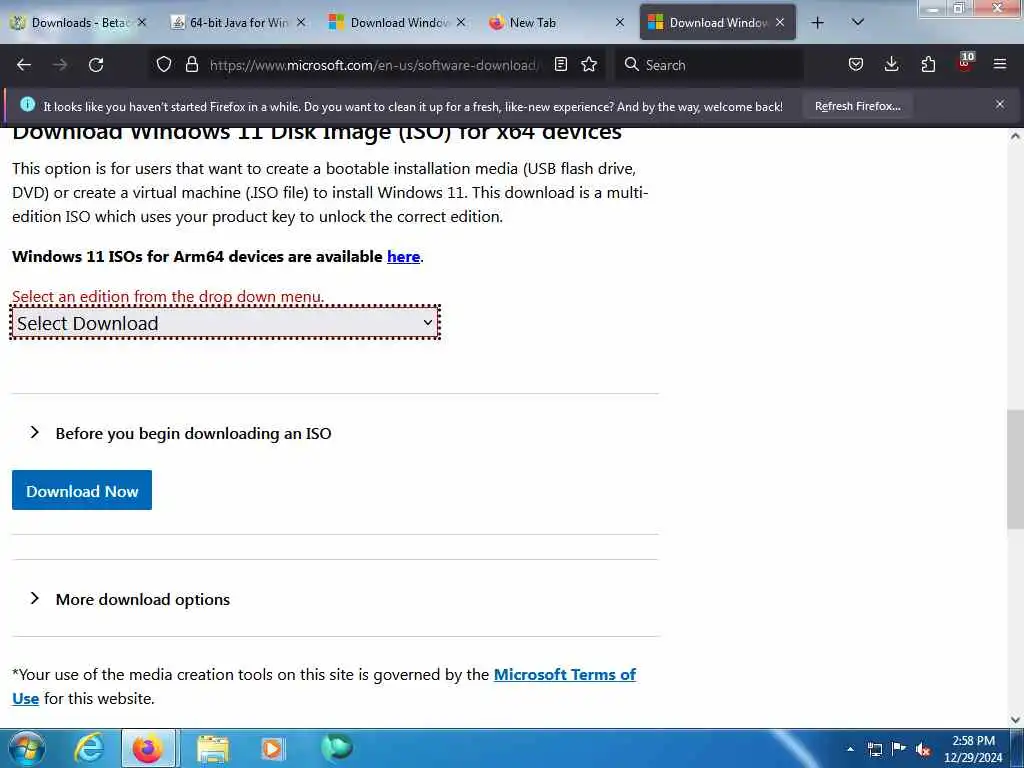Screen dimensions: 1024x768
Task: Open a new tab with plus button
Action: point(817,23)
